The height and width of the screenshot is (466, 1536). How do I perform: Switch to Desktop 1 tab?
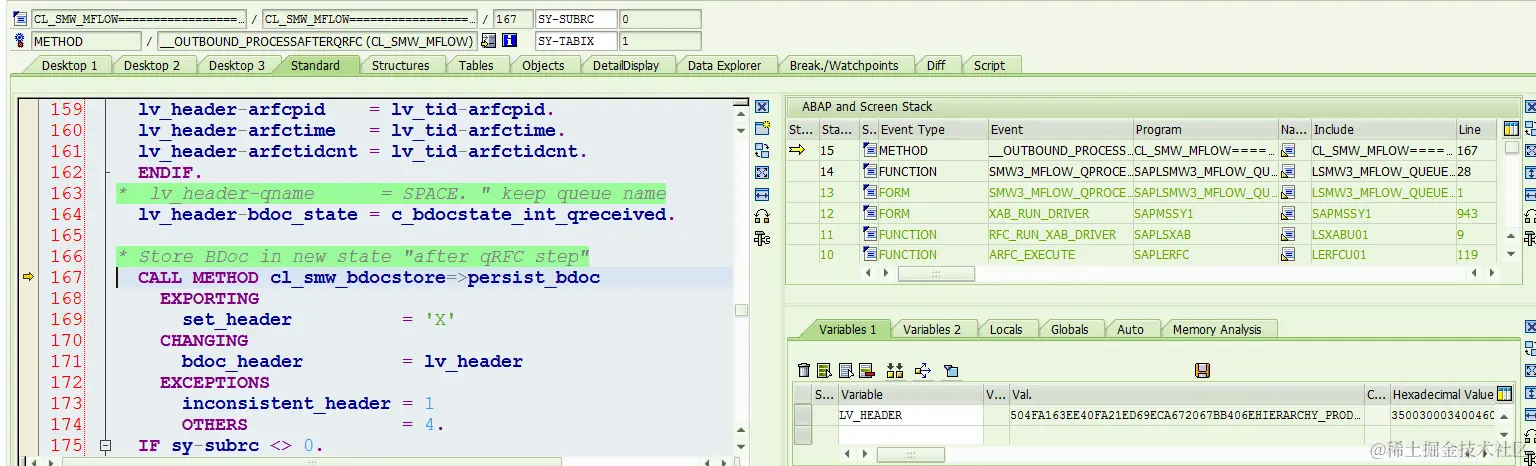pos(69,65)
